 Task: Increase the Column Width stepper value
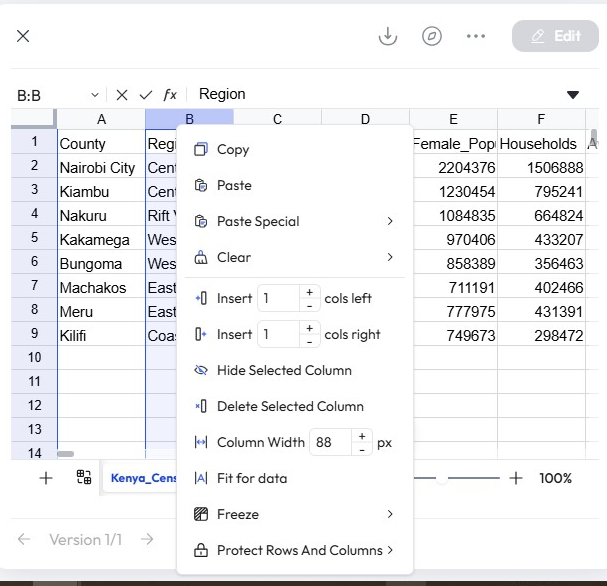[x=362, y=436]
